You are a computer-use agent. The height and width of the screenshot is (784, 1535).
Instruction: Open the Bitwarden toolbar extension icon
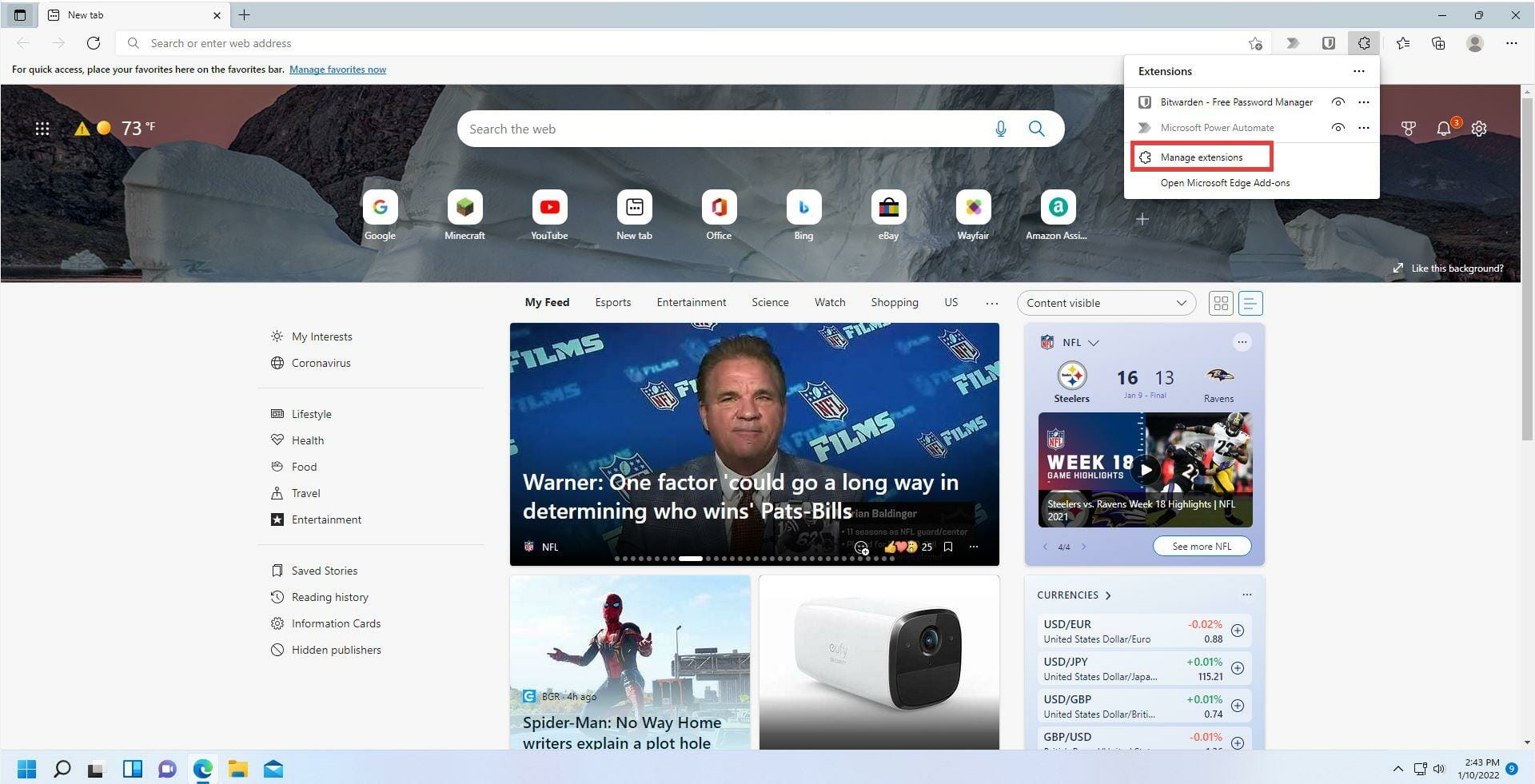coord(1328,43)
